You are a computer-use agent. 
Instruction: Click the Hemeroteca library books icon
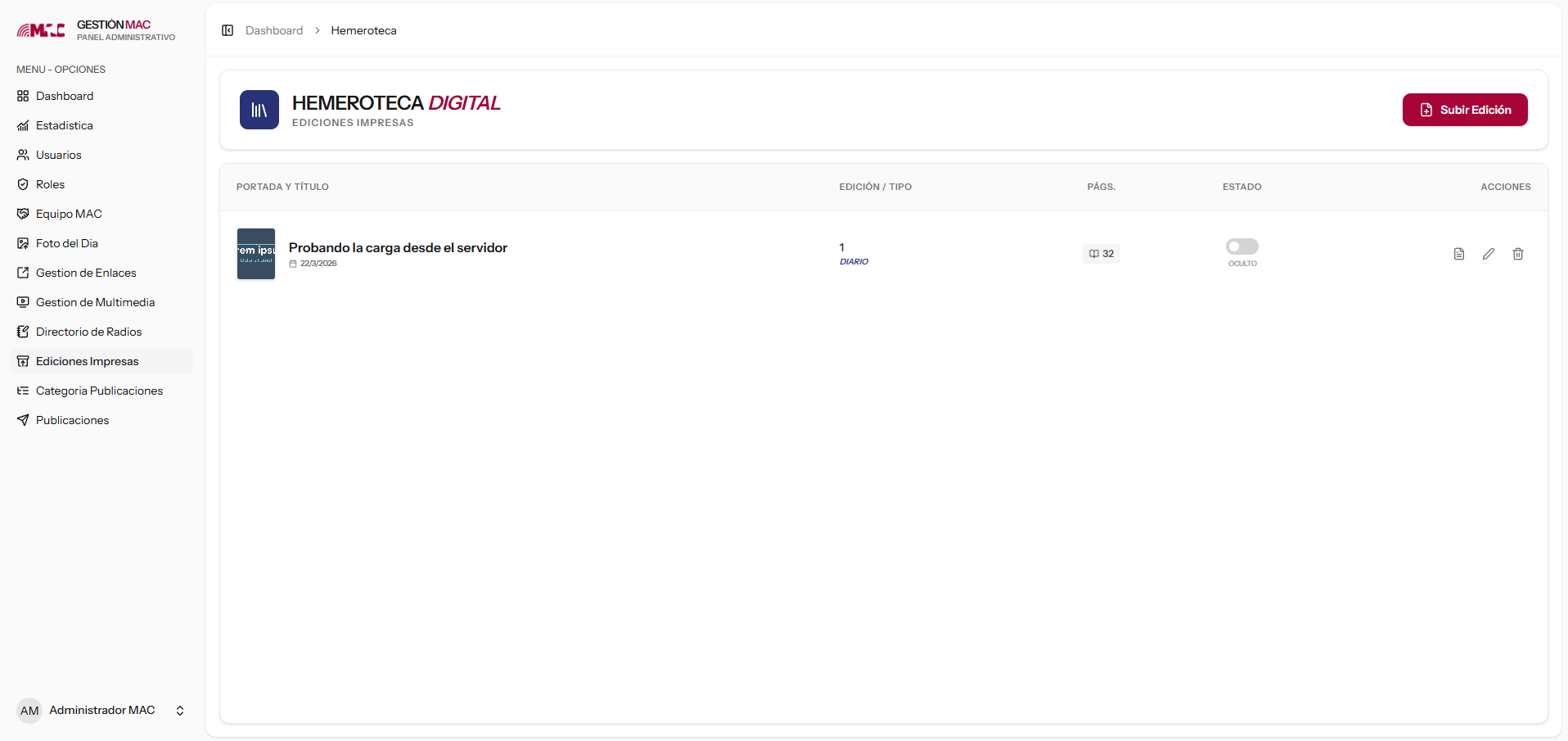(259, 110)
